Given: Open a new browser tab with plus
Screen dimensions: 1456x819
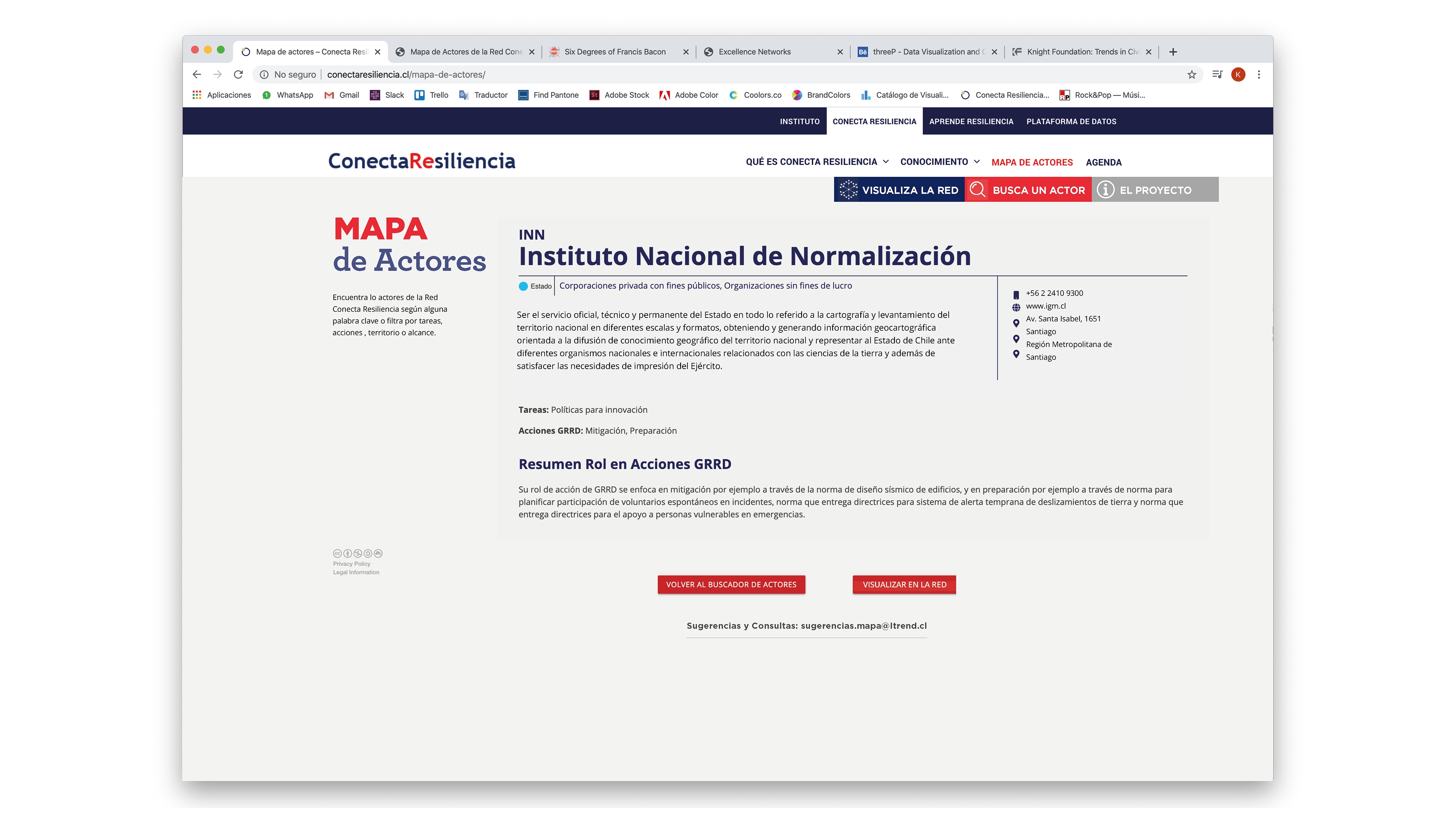Looking at the screenshot, I should coord(1173,52).
